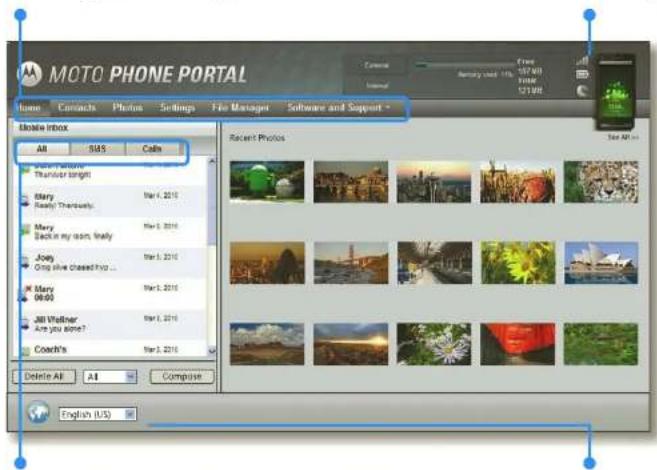Click the message icon beside Joey
Image resolution: width=657 pixels, height=470 pixels.
pyautogui.click(x=25, y=262)
